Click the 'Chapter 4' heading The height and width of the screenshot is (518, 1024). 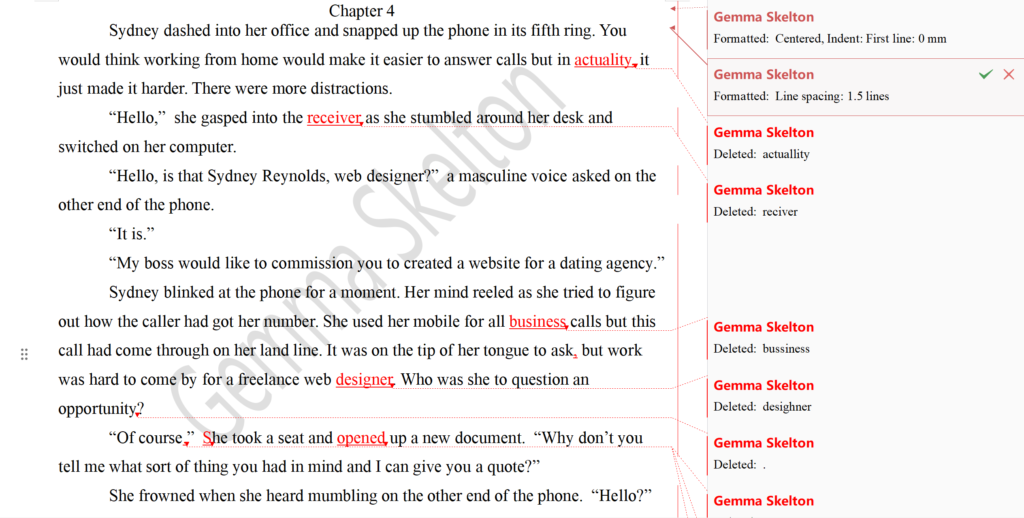click(x=362, y=11)
